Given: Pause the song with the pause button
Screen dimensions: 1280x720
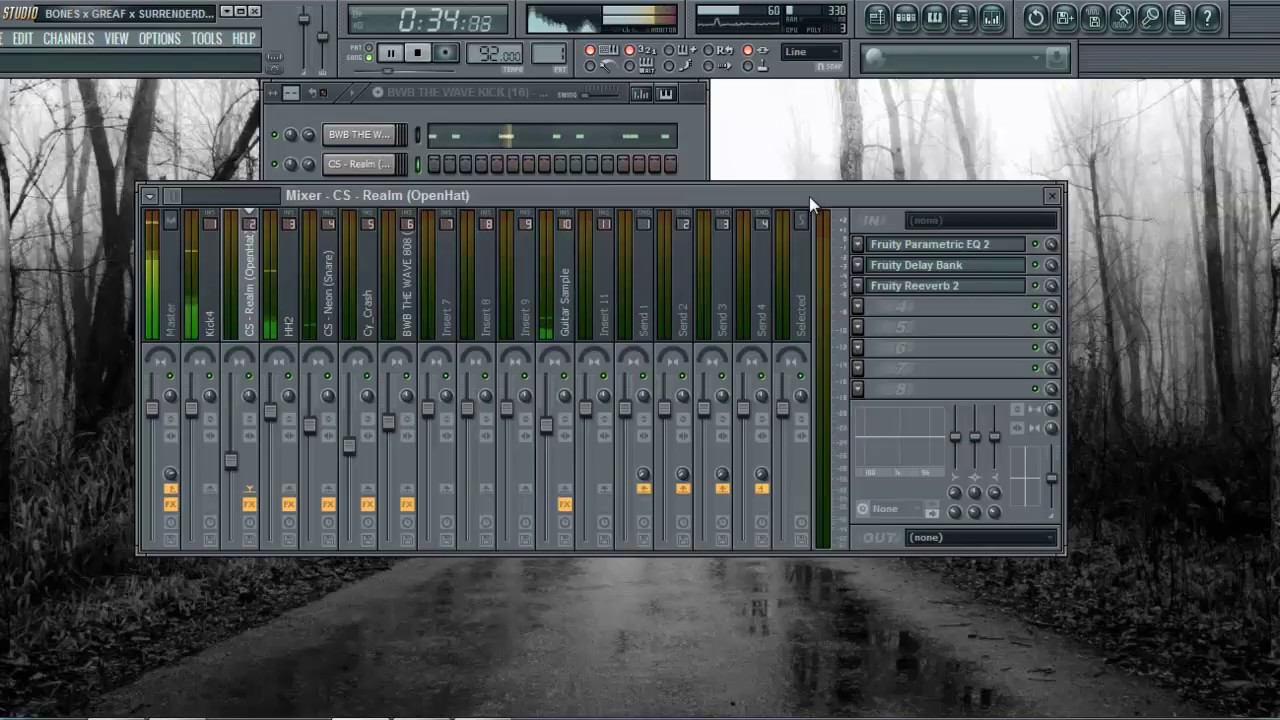Looking at the screenshot, I should pos(391,53).
